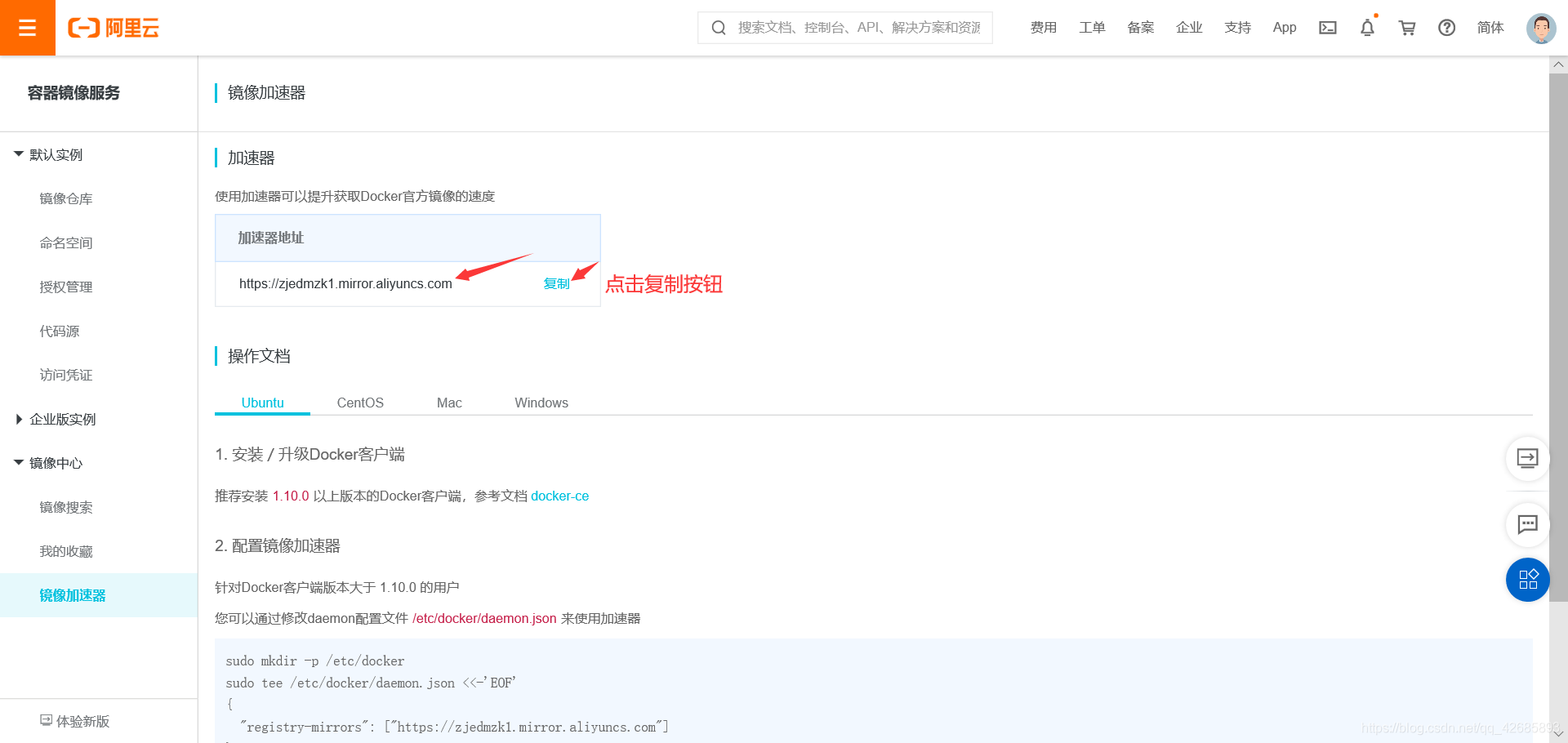Open the user avatar menu
The image size is (1568, 743).
(1540, 29)
